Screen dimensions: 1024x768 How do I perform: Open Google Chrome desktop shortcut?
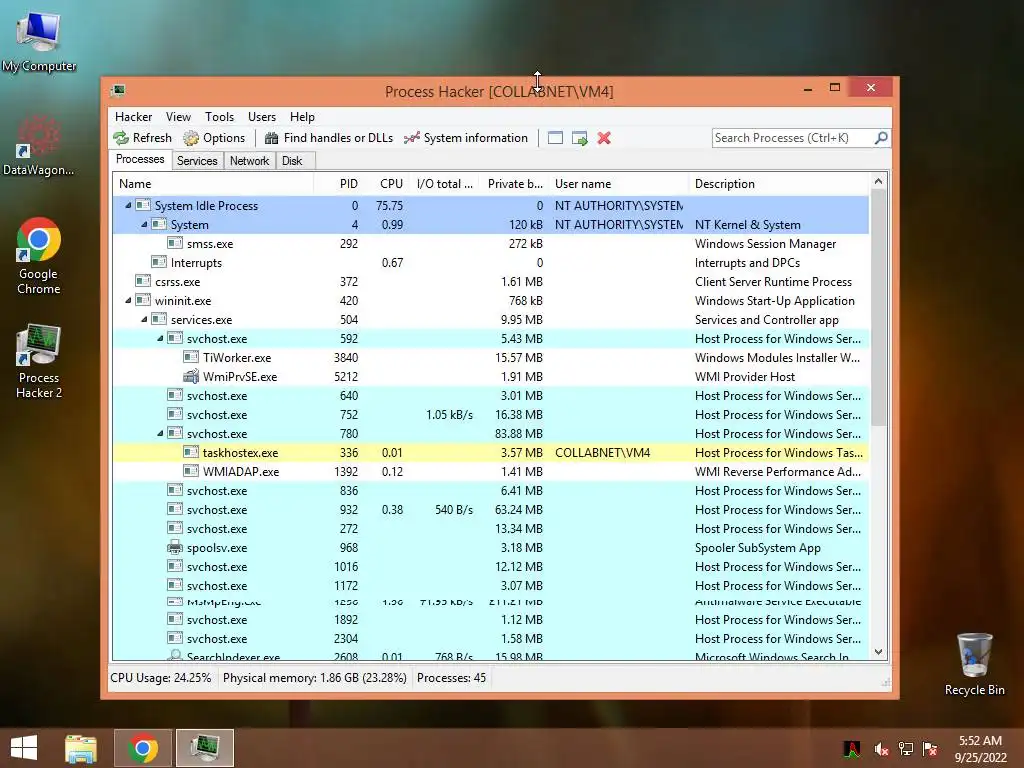tap(39, 257)
